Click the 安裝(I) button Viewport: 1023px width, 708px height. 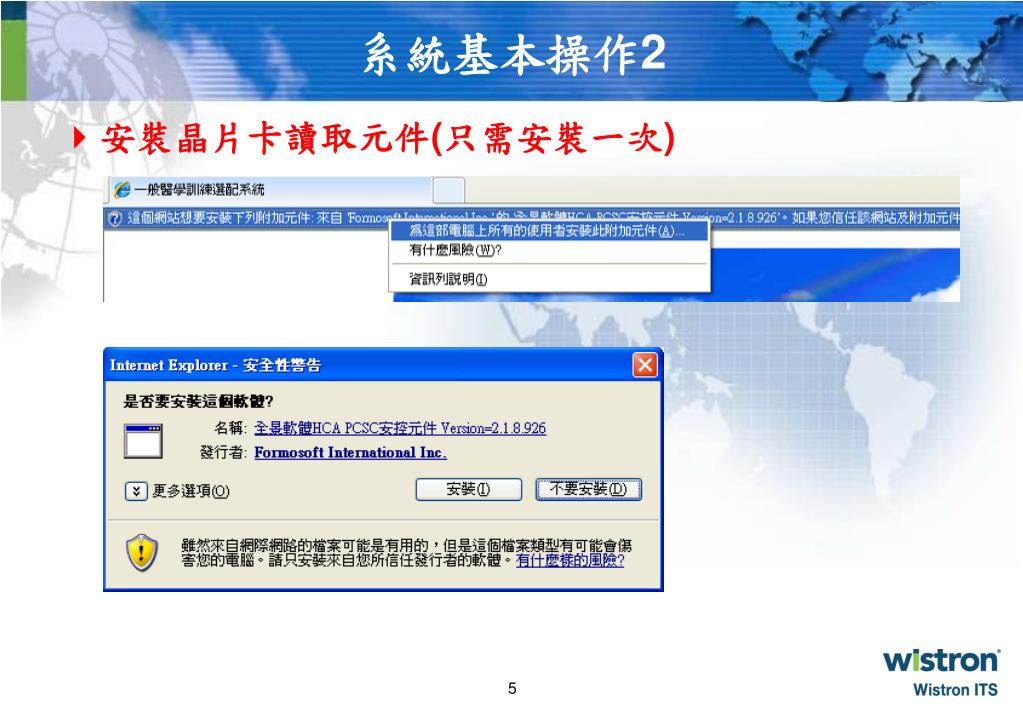coord(468,489)
